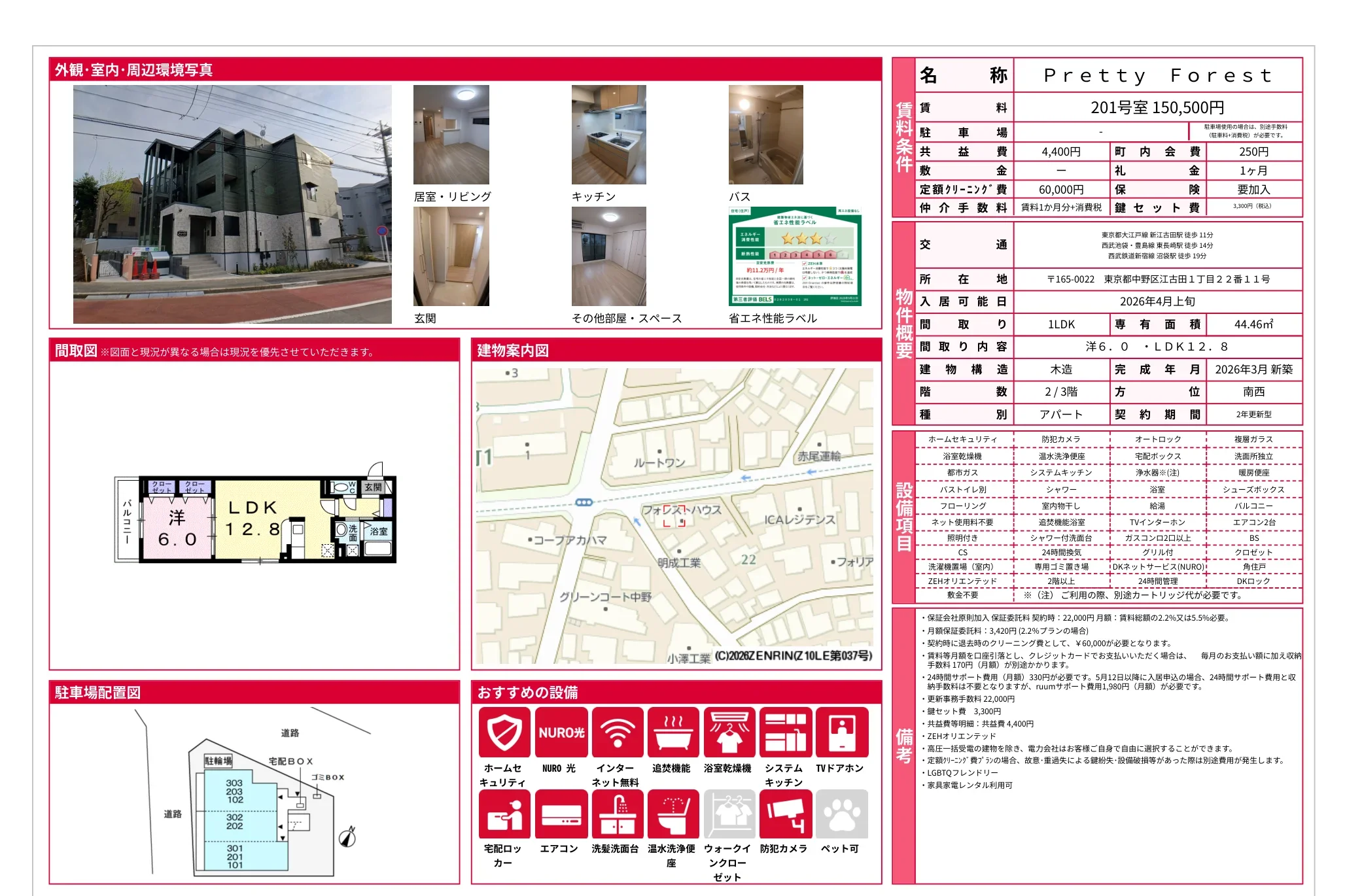This screenshot has width=1345, height=896.
Task: Click the bathroom dryer icon
Action: pyautogui.click(x=729, y=732)
